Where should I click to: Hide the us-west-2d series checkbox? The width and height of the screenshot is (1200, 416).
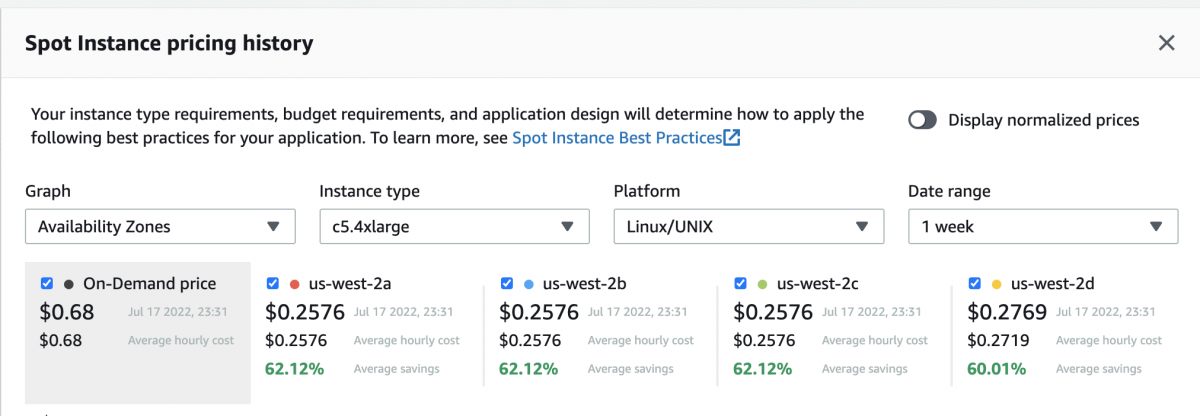[x=975, y=284]
